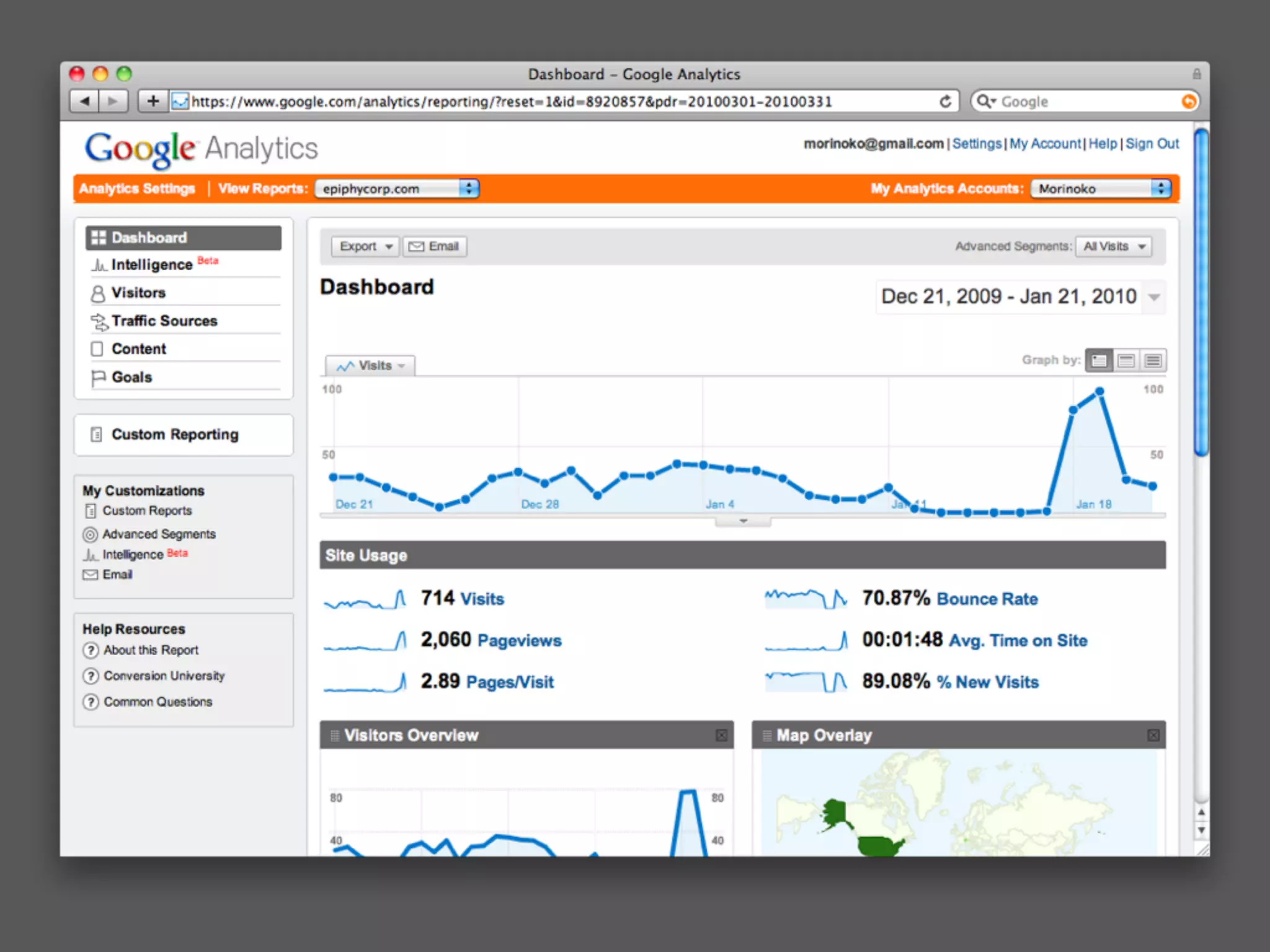Screen dimensions: 1270x952
Task: Click the Bounce Rate sparkline icon
Action: [806, 599]
